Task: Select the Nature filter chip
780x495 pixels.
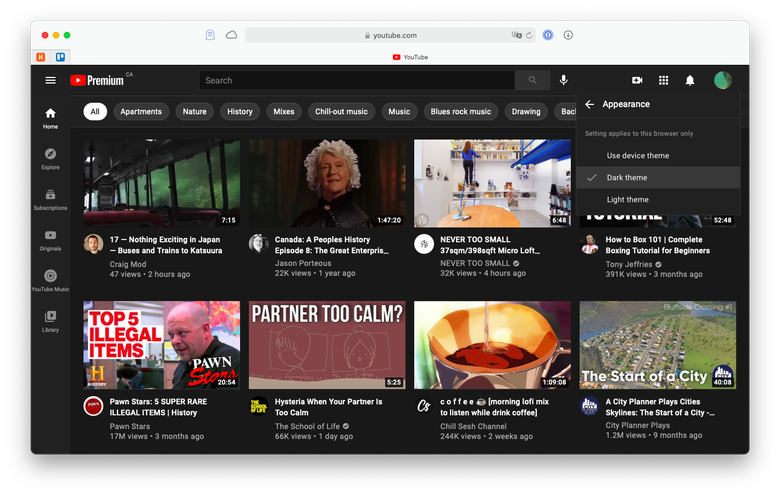Action: (x=195, y=111)
